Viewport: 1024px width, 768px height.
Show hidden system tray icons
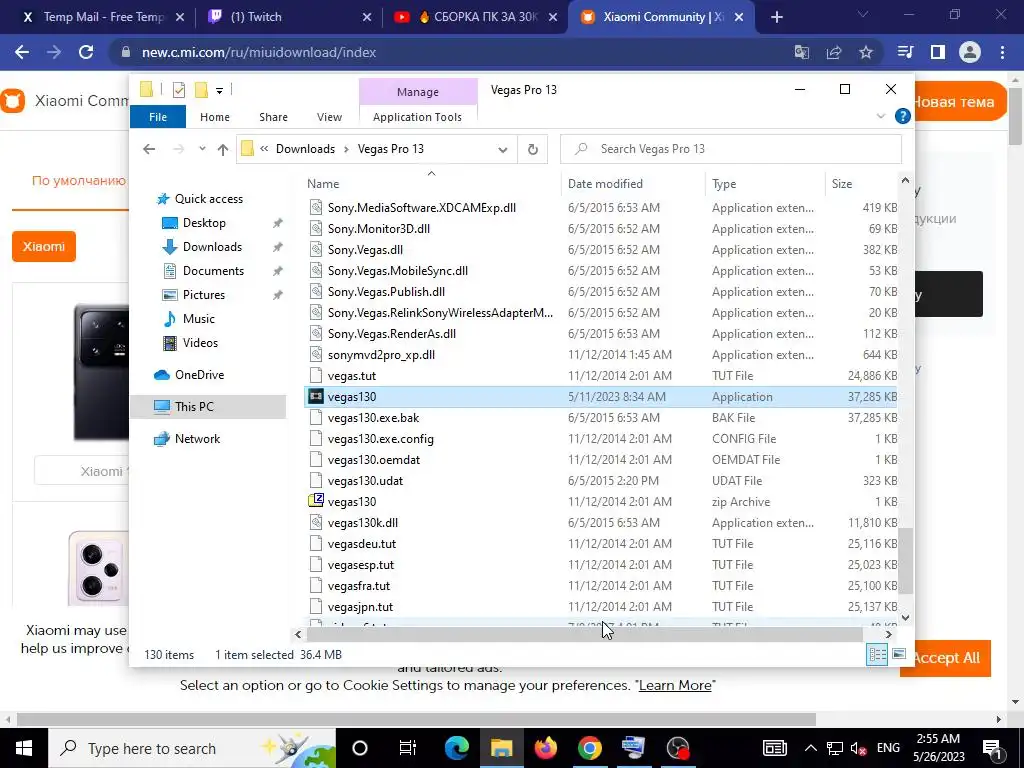pos(810,748)
